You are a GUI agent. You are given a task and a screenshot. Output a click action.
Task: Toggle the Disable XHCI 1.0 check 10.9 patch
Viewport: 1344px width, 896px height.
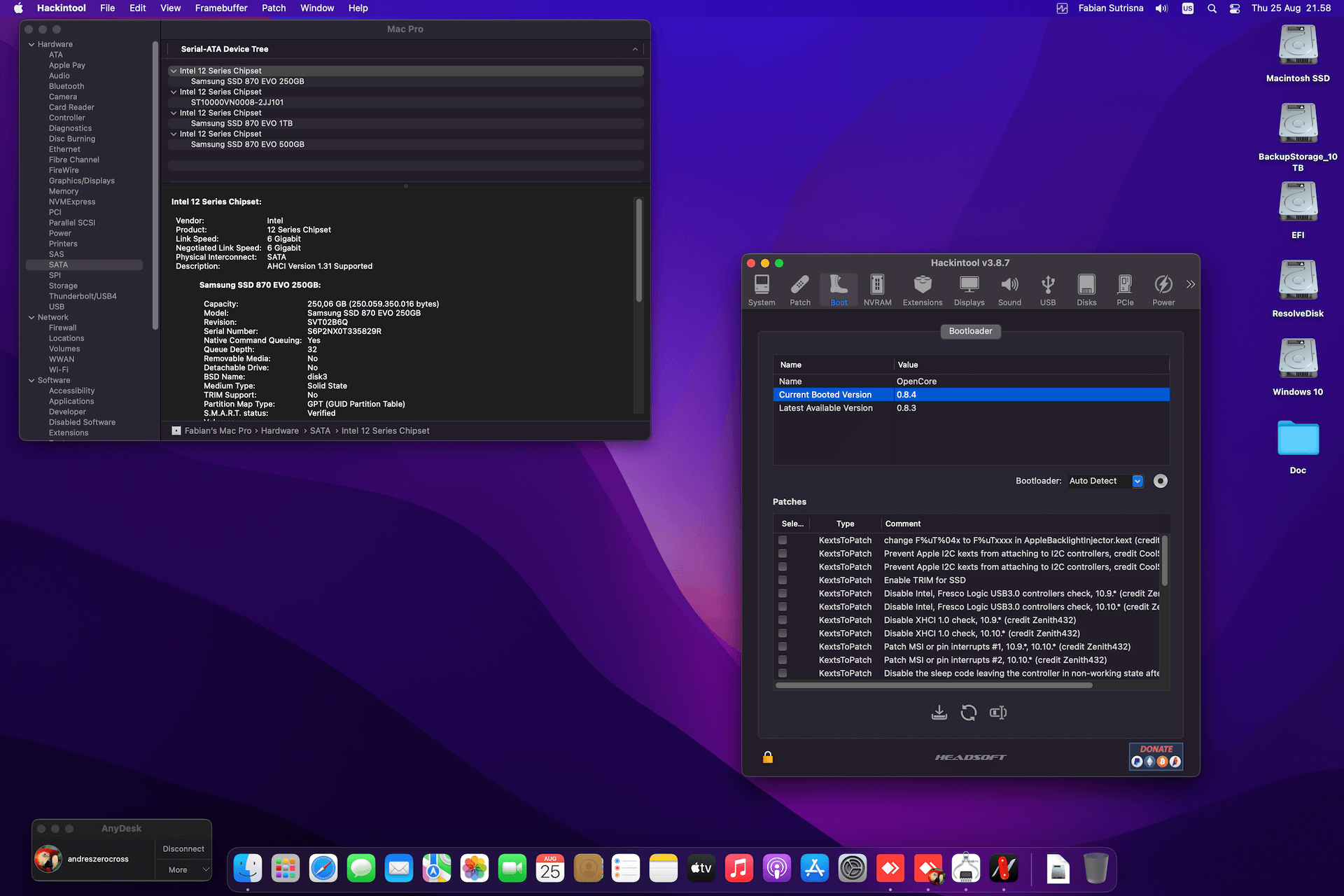[x=783, y=620]
